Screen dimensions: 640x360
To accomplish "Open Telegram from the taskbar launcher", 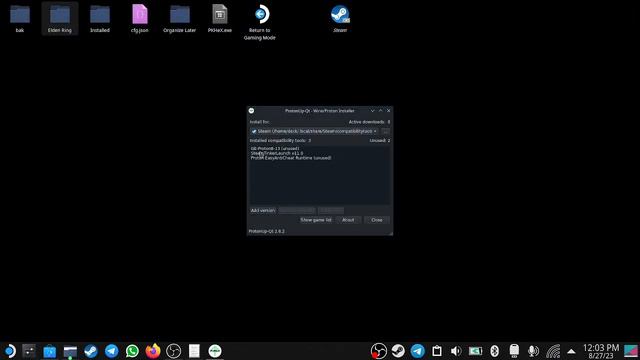I will (111, 351).
